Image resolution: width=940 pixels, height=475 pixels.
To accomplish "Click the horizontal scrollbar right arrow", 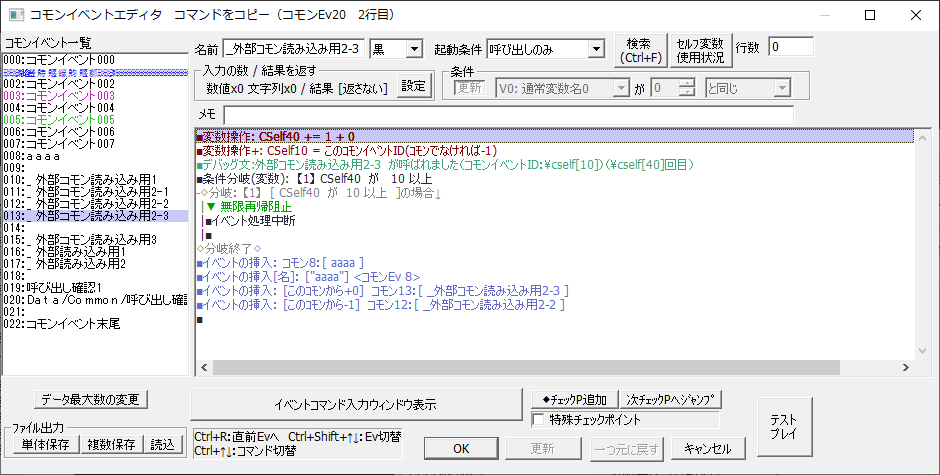I will [x=906, y=367].
